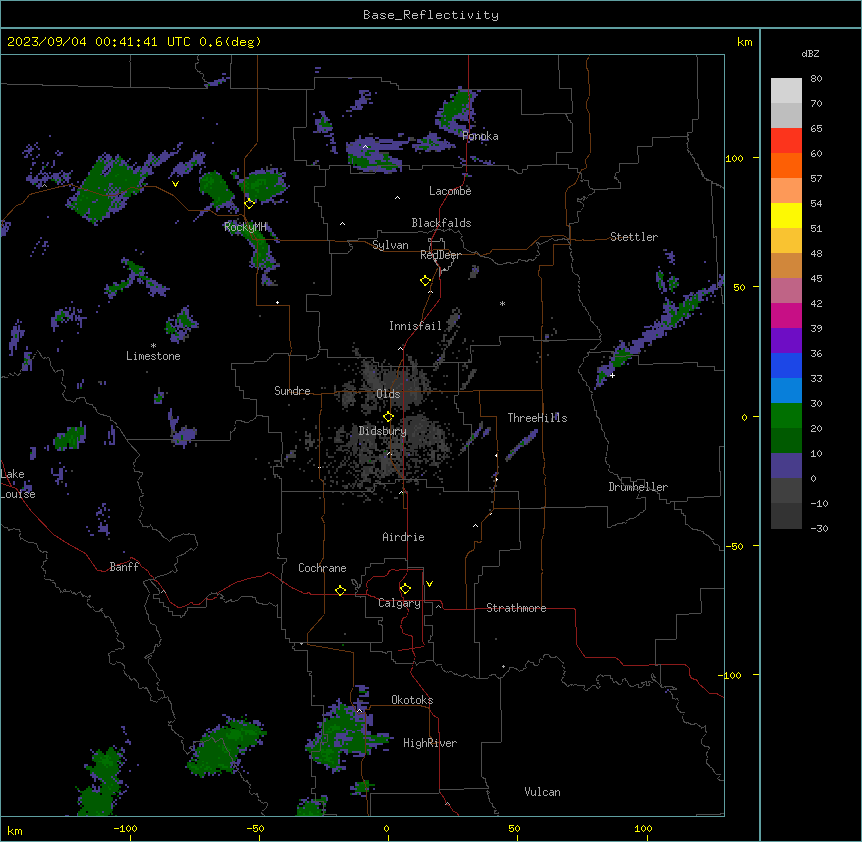Viewport: 862px width, 842px height.
Task: Pick the red 60-65 dBZ legend swatch
Action: pyautogui.click(x=786, y=140)
